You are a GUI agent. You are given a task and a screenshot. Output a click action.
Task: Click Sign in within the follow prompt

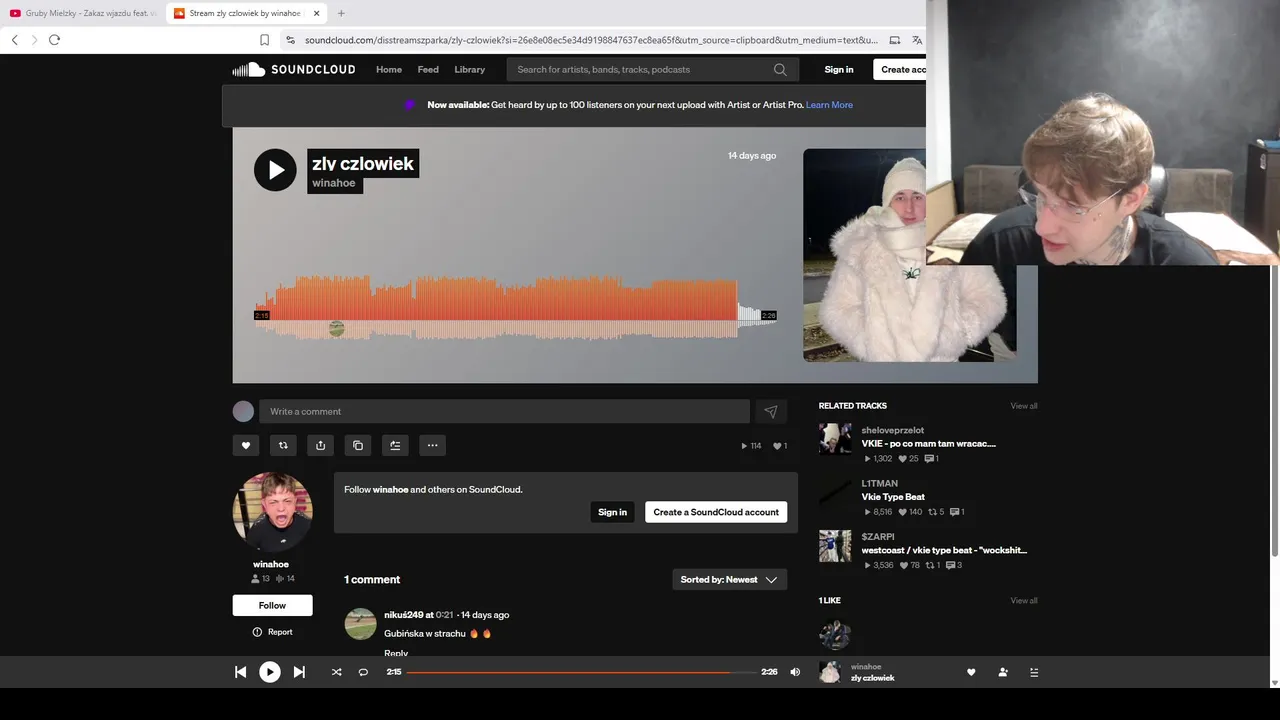[612, 512]
